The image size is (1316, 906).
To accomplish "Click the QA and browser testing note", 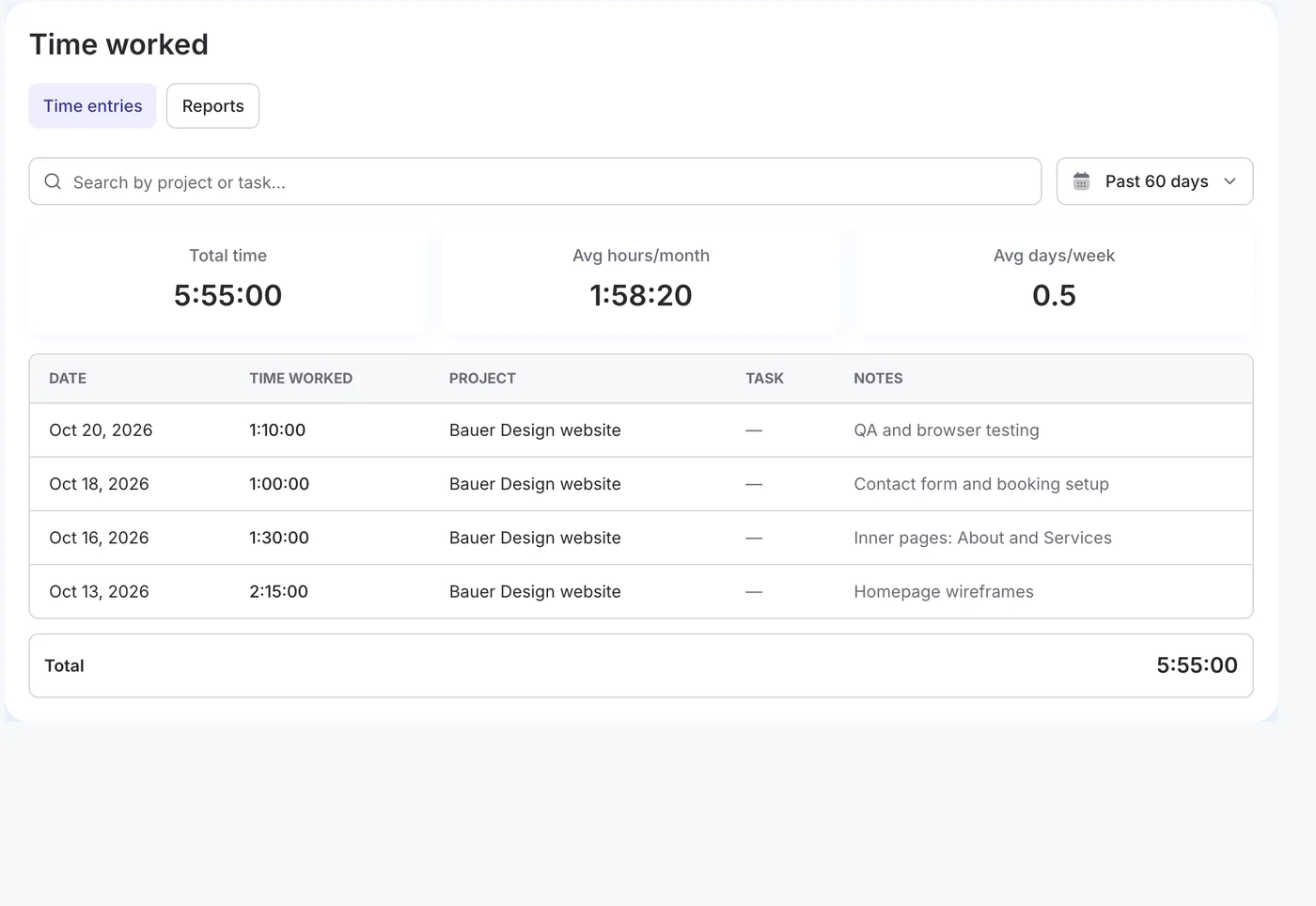I will [x=947, y=430].
